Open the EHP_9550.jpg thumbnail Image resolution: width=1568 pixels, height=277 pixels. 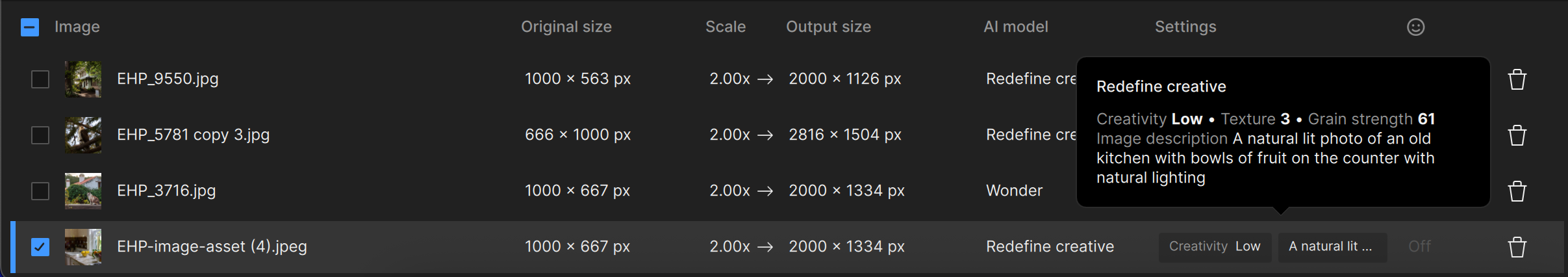click(83, 79)
